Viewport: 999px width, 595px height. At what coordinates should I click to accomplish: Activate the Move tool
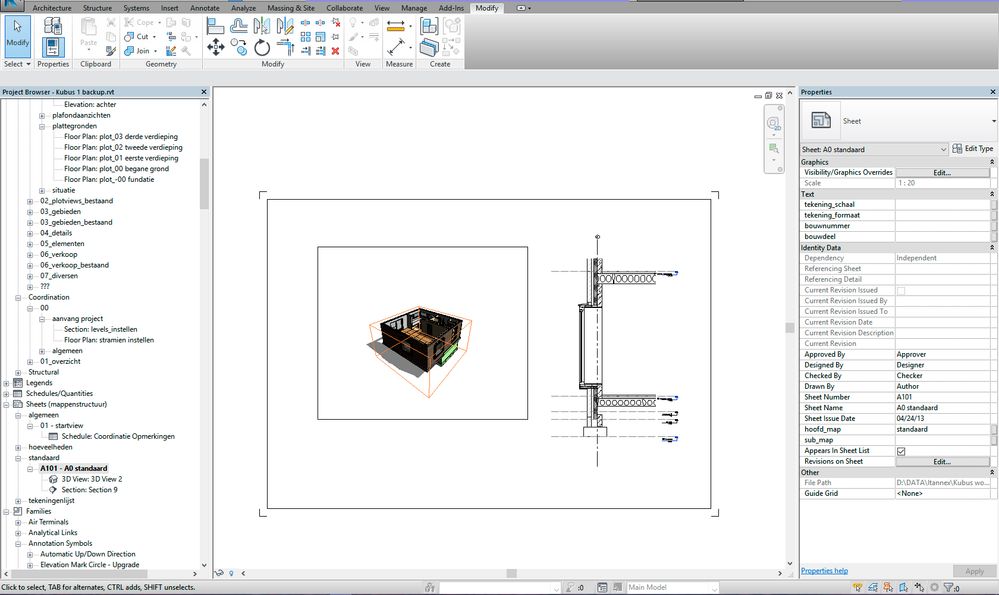(x=215, y=47)
